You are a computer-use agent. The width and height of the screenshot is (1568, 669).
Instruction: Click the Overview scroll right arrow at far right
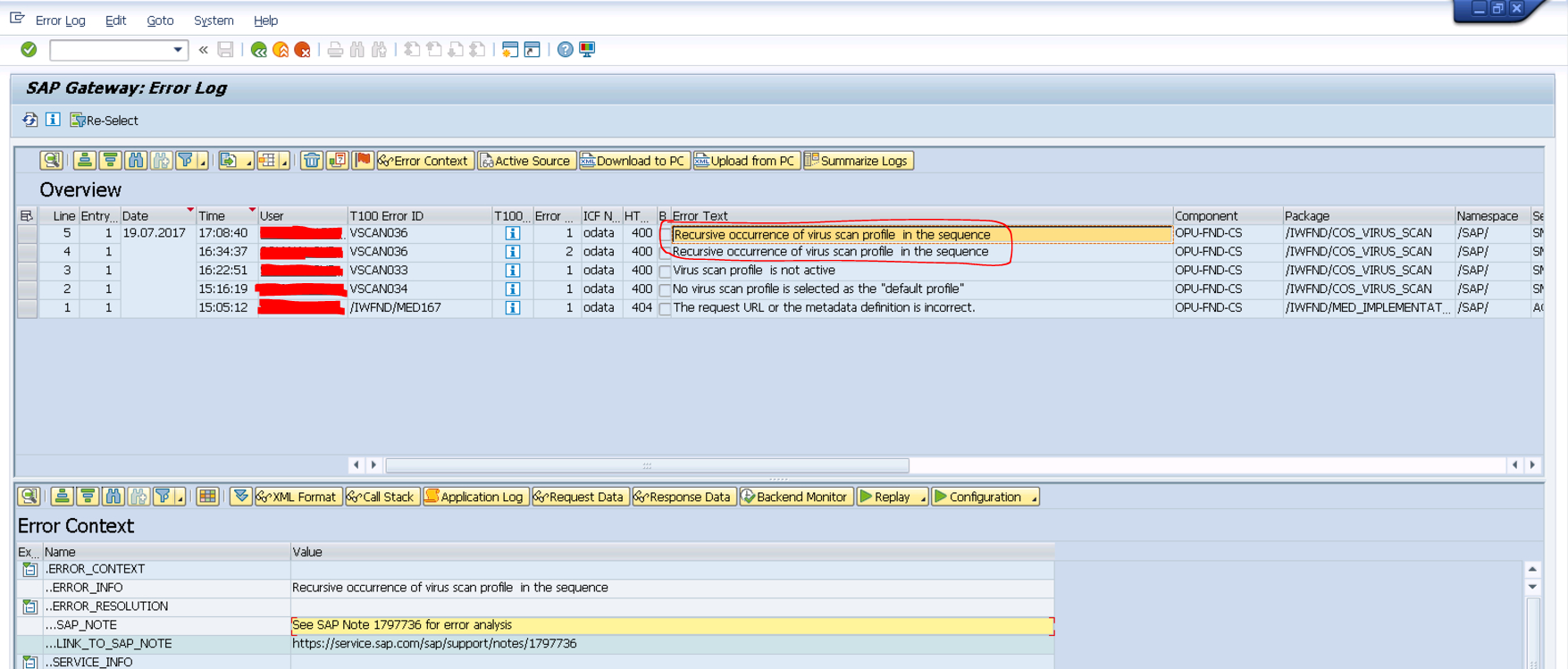click(x=1533, y=464)
